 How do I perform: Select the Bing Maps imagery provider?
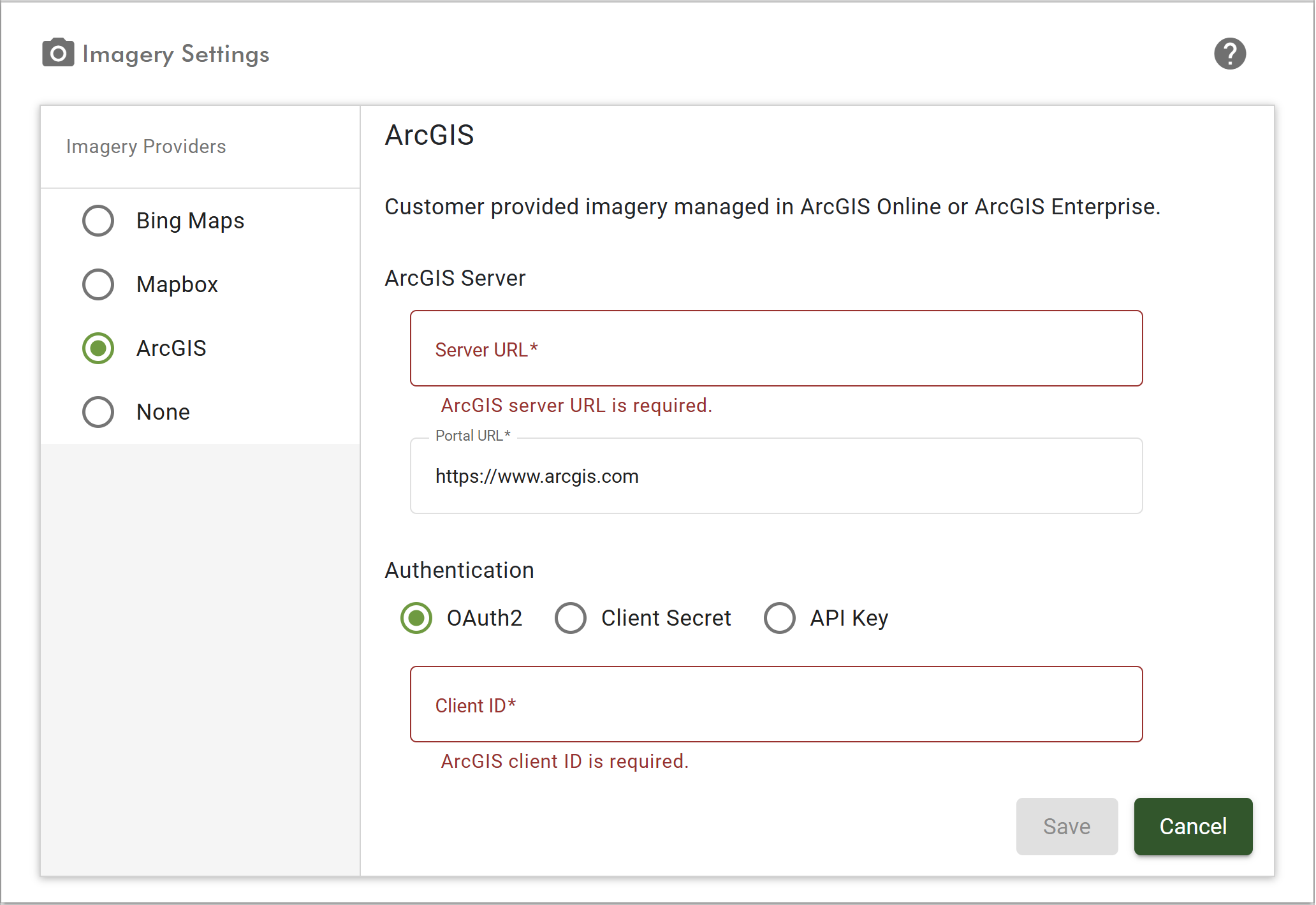tap(98, 221)
